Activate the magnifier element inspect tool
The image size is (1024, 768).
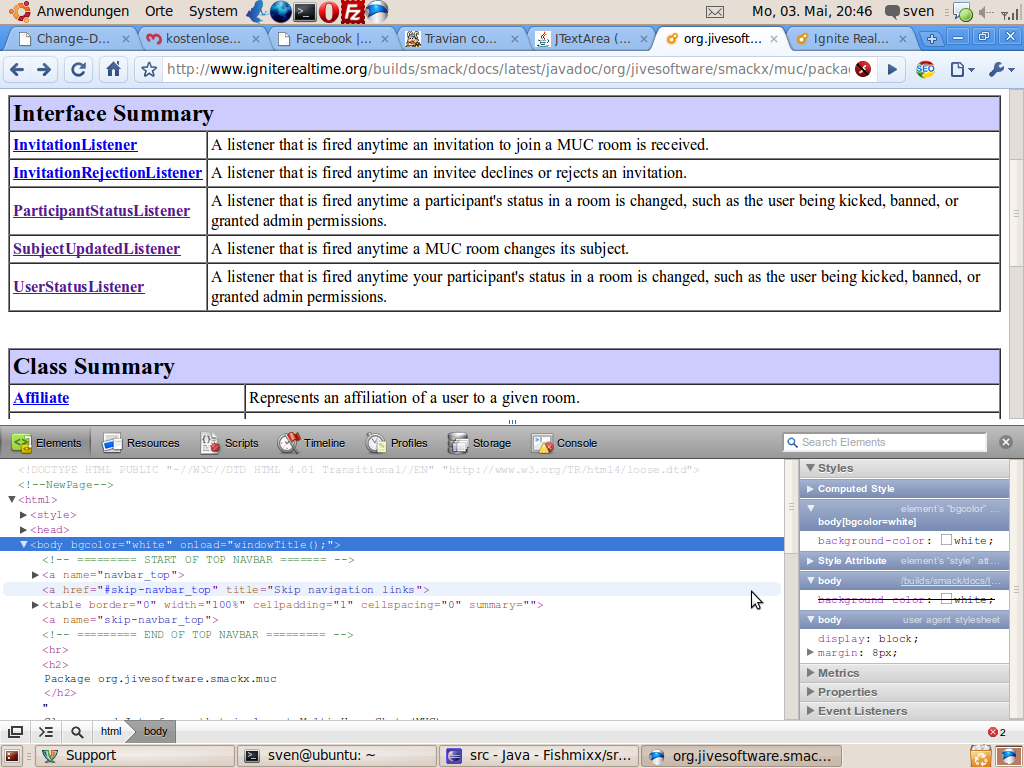pyautogui.click(x=76, y=732)
